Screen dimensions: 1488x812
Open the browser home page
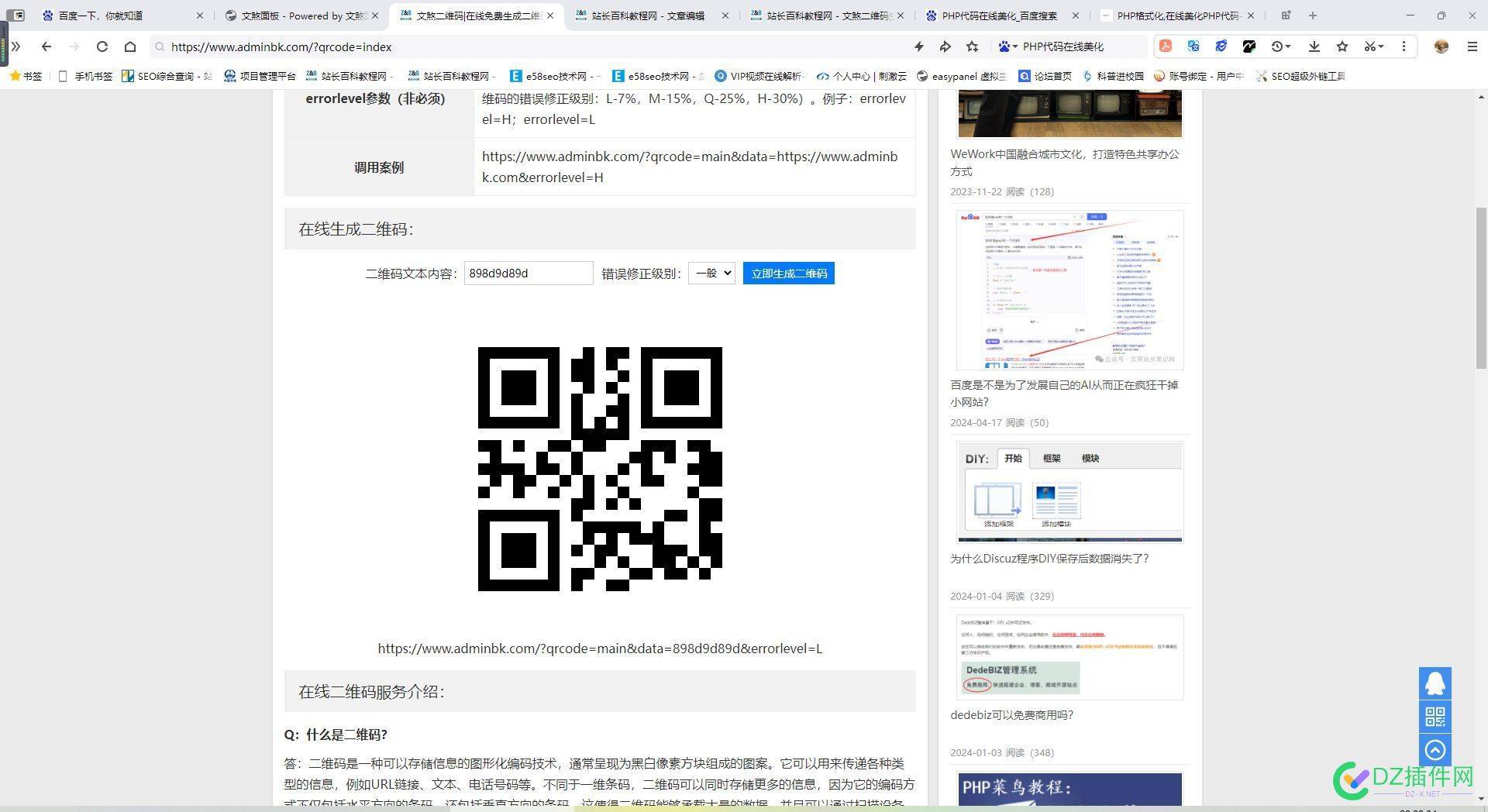(x=130, y=46)
